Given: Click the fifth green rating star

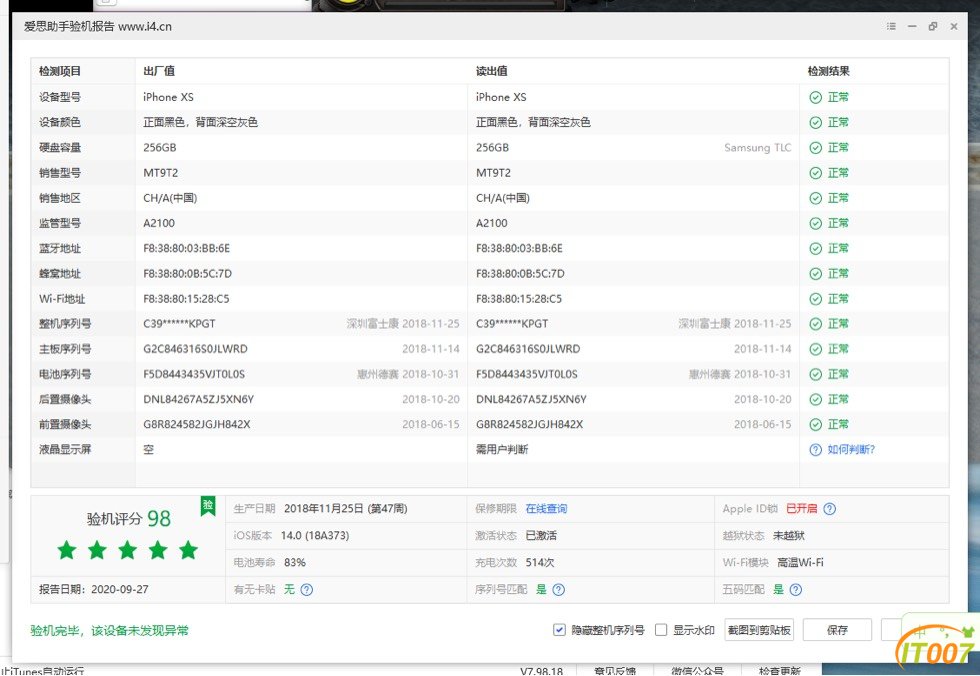Looking at the screenshot, I should (188, 550).
